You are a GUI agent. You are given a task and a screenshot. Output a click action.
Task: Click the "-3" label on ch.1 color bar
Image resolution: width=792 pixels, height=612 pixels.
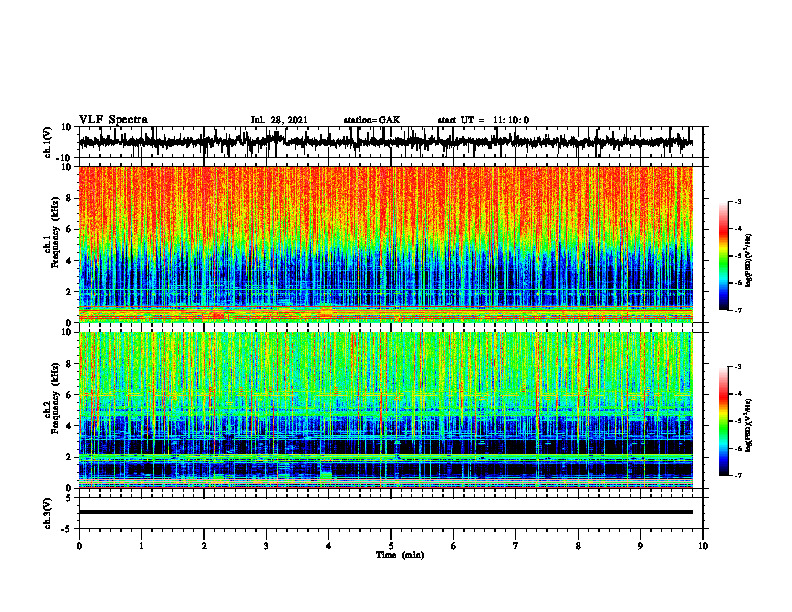click(x=737, y=202)
